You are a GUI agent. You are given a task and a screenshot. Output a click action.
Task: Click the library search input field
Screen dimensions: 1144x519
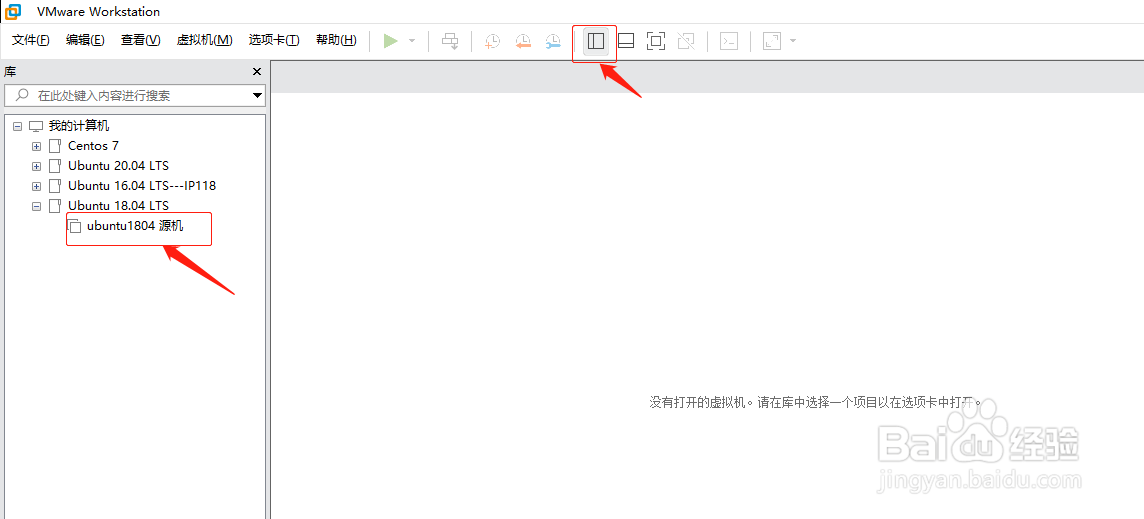pos(135,96)
